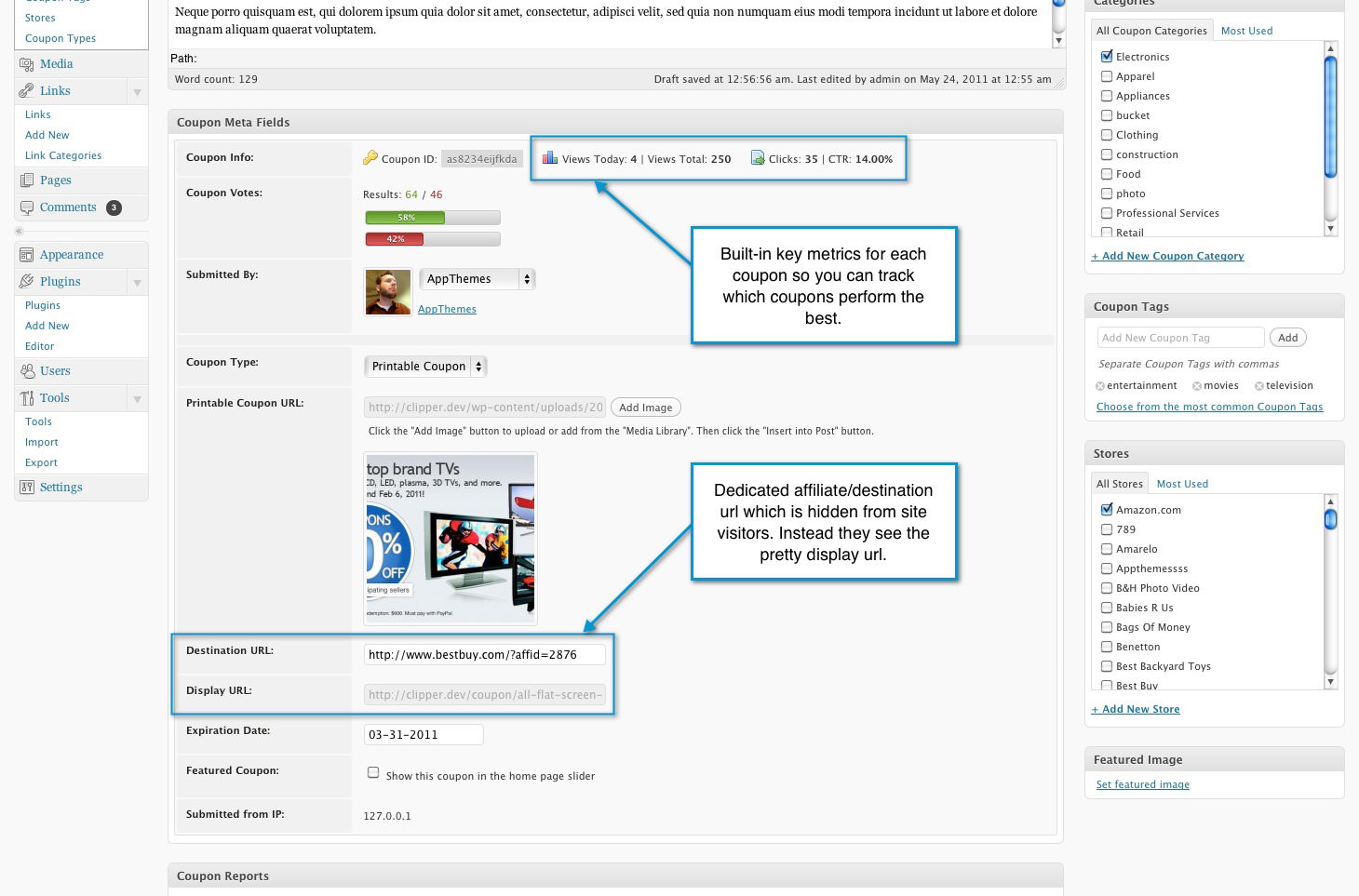The image size is (1359, 896).
Task: Collapse the Links sidebar submenu arrow
Action: [x=137, y=92]
